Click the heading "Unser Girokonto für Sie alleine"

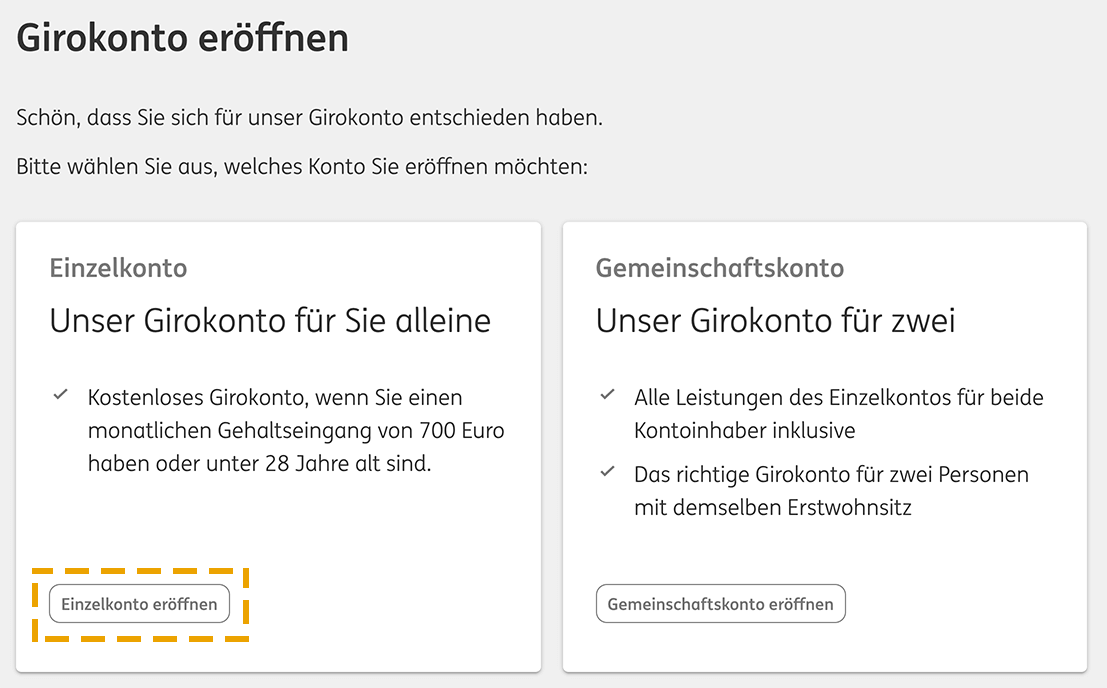pos(270,321)
